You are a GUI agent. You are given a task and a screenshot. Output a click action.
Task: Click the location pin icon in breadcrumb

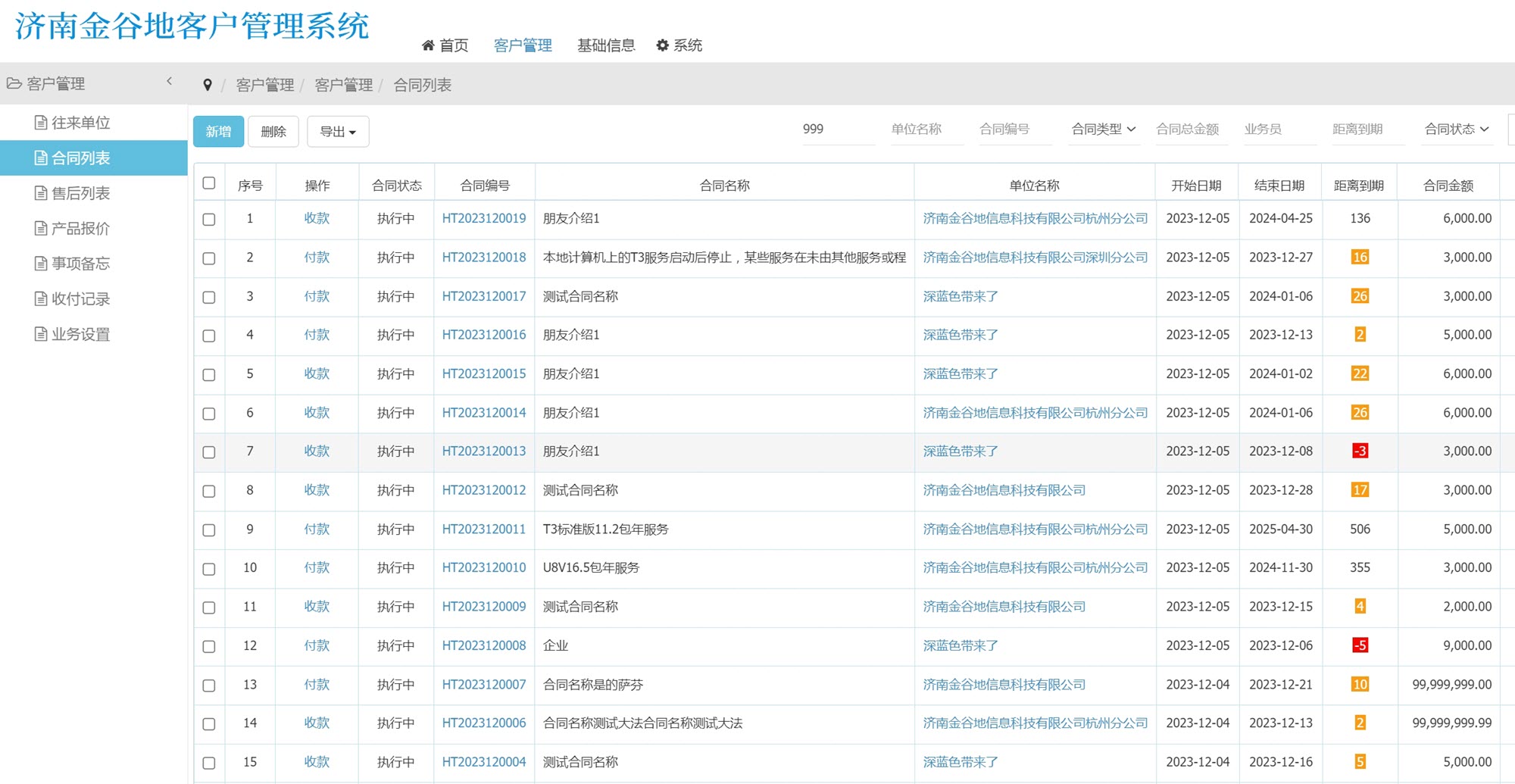pos(208,85)
